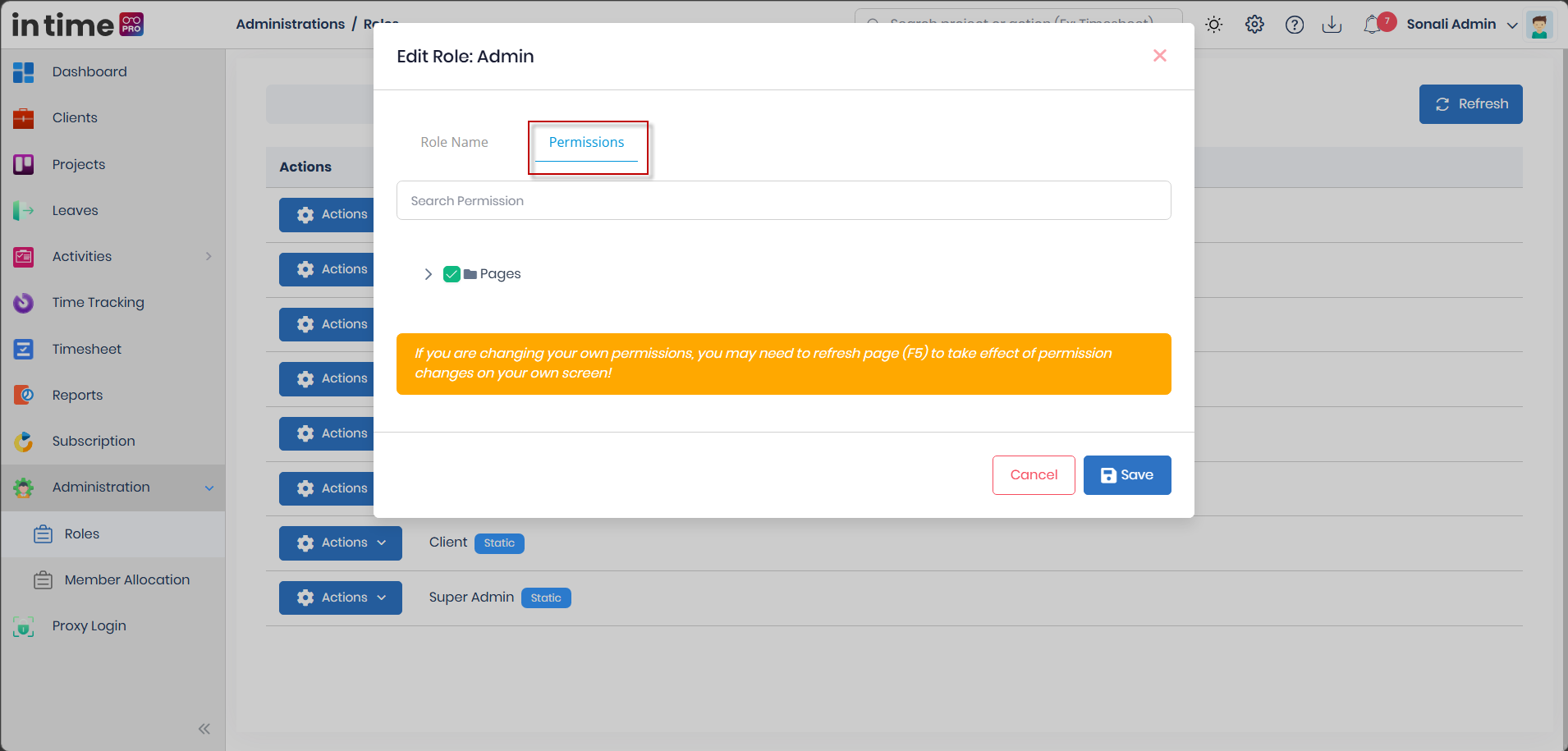Click the intime PRO logo
This screenshot has height=751, width=1568.
(78, 25)
